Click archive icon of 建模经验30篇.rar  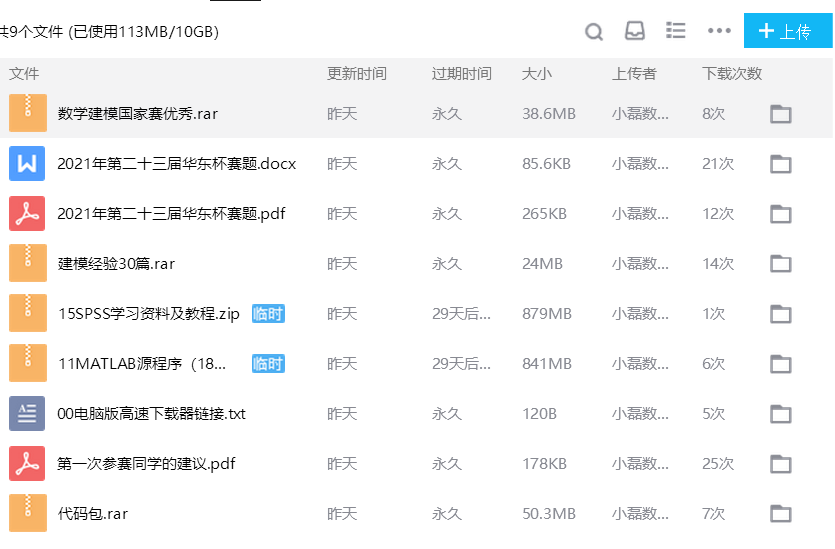click(x=28, y=263)
